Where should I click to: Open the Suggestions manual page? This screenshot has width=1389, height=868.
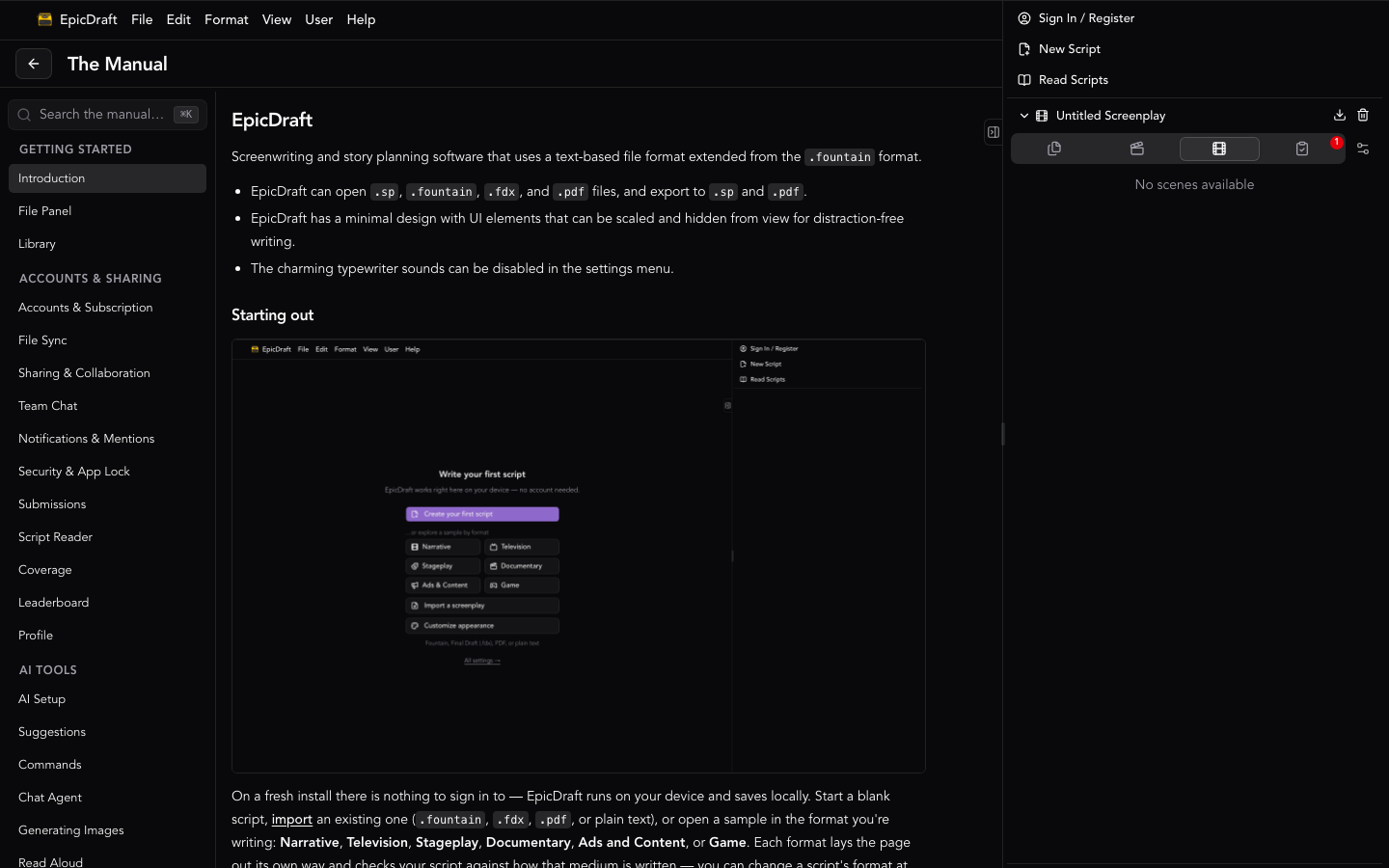pos(107,732)
